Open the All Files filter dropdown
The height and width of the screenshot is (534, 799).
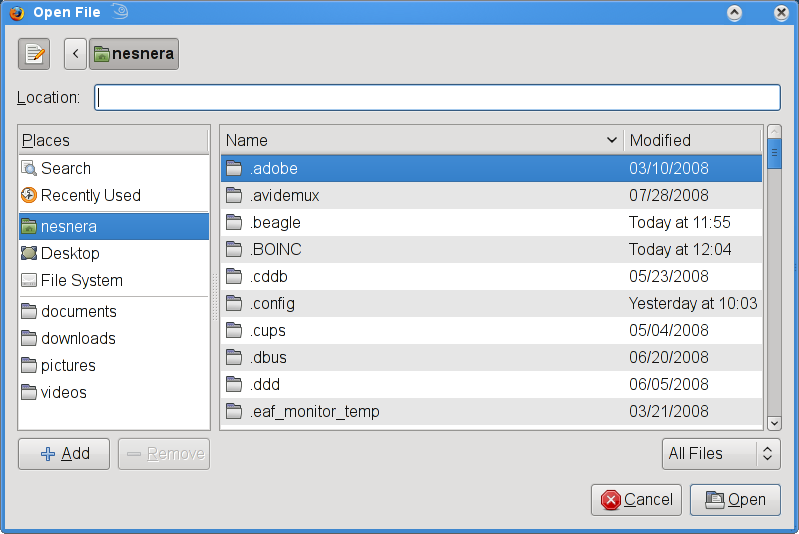coord(721,454)
